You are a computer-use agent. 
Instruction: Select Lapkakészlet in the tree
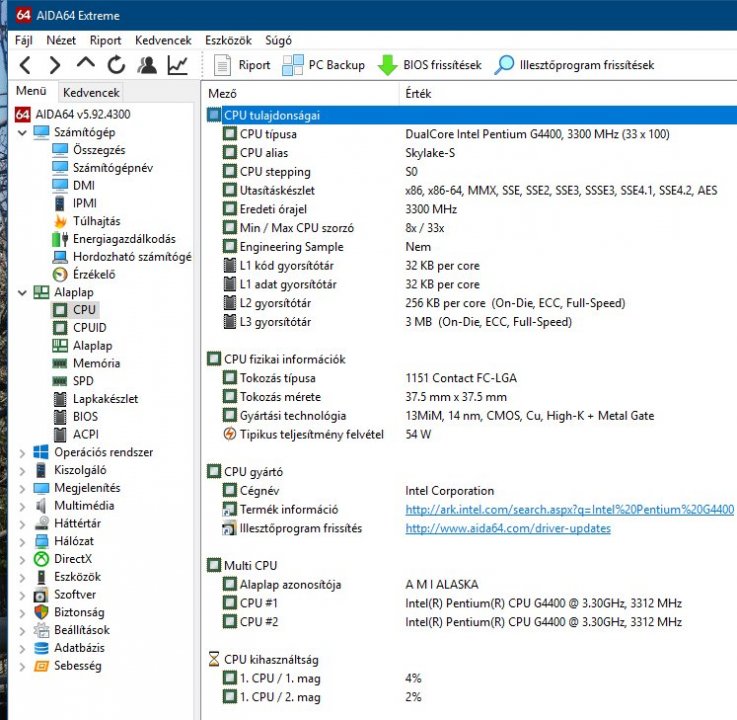(x=105, y=399)
